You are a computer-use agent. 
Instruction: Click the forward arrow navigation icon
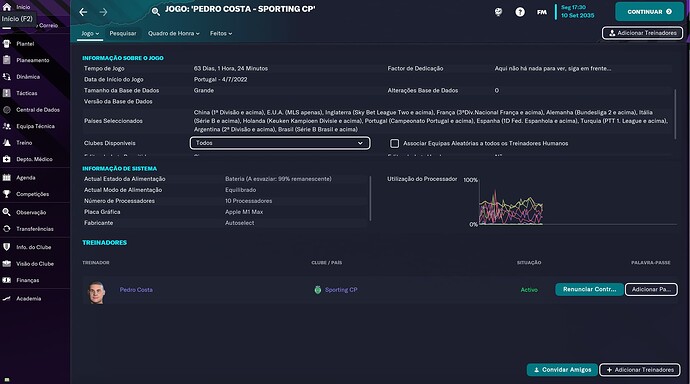pos(103,12)
